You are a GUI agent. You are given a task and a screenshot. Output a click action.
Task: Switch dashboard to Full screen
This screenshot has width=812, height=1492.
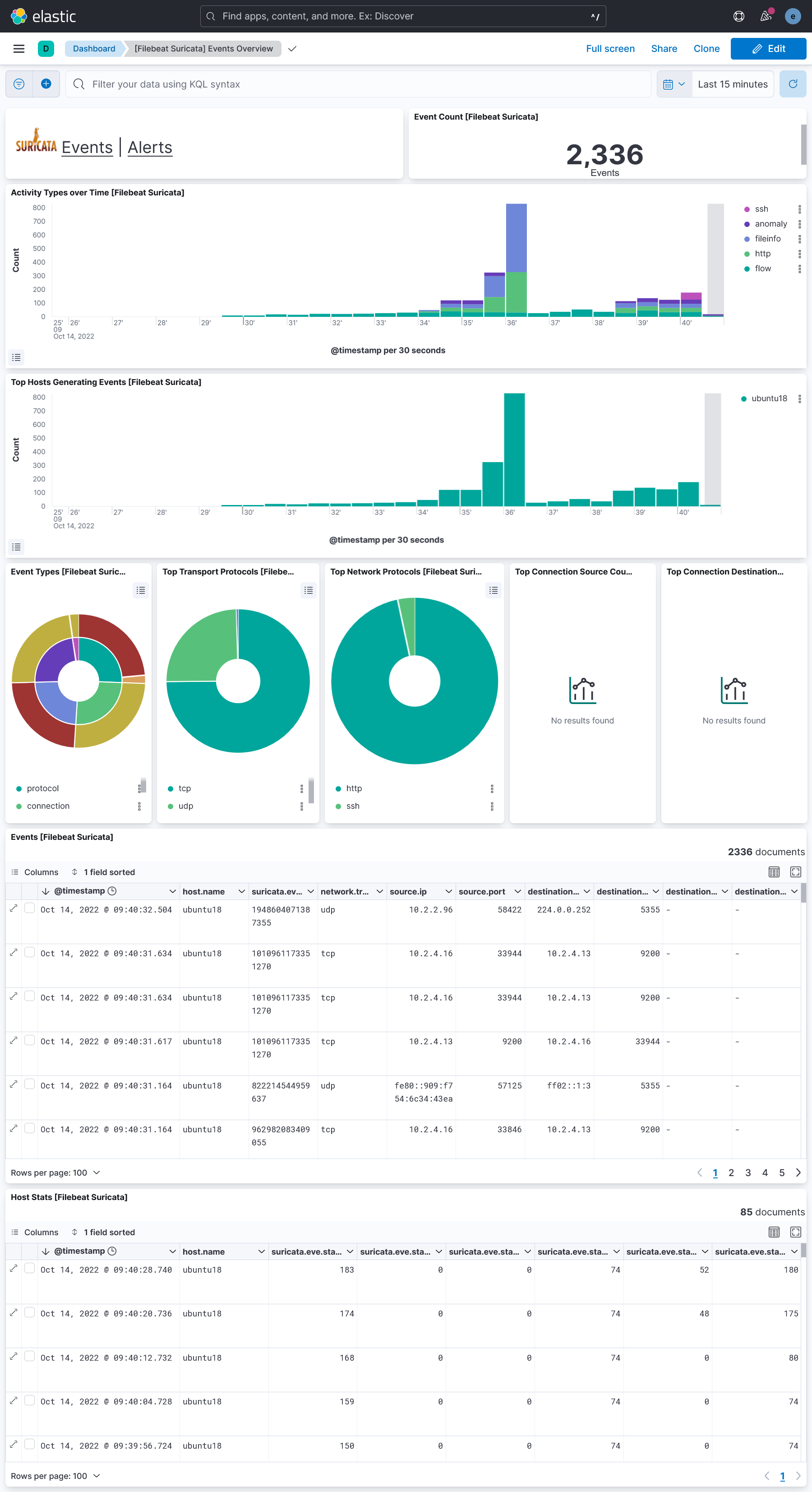pyautogui.click(x=610, y=49)
